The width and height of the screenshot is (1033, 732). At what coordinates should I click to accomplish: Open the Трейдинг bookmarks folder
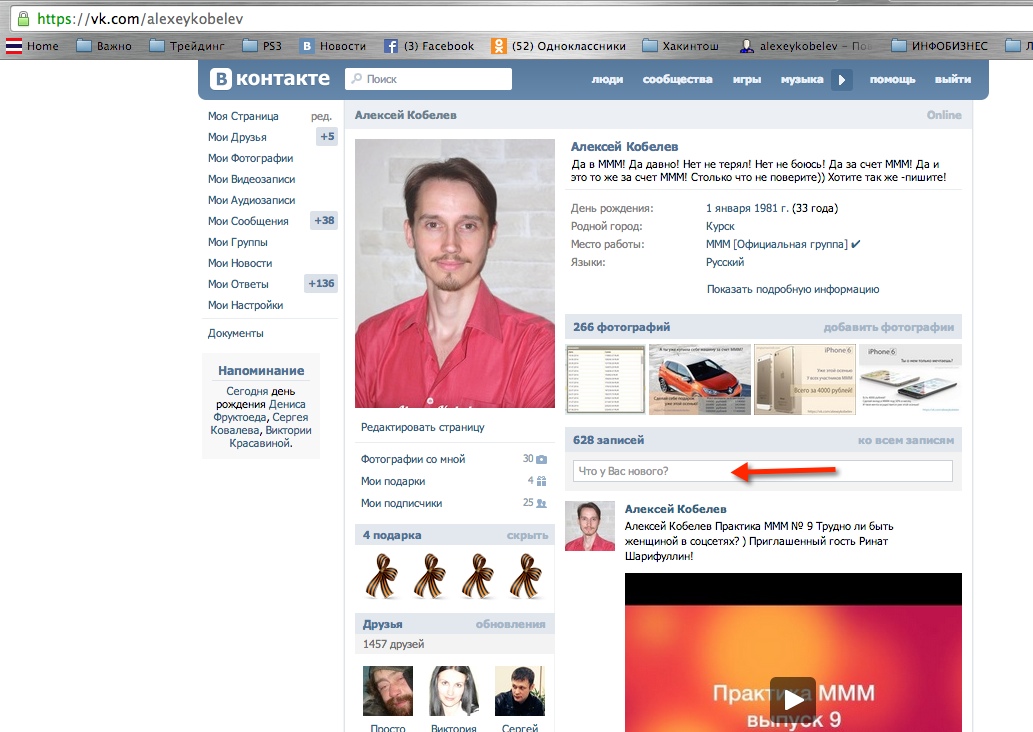pyautogui.click(x=187, y=46)
